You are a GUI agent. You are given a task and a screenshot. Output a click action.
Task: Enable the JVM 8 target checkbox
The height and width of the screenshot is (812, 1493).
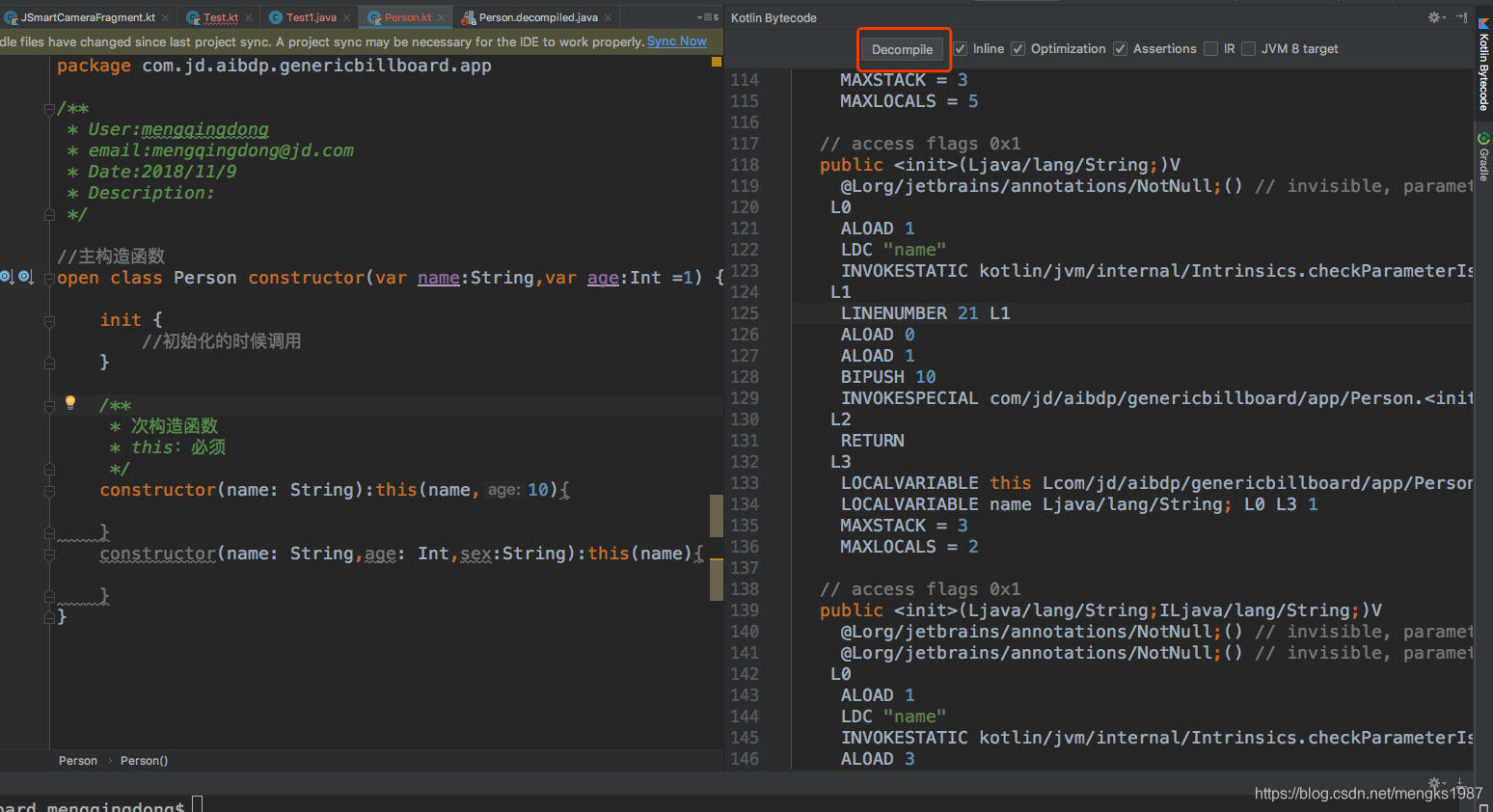1248,49
